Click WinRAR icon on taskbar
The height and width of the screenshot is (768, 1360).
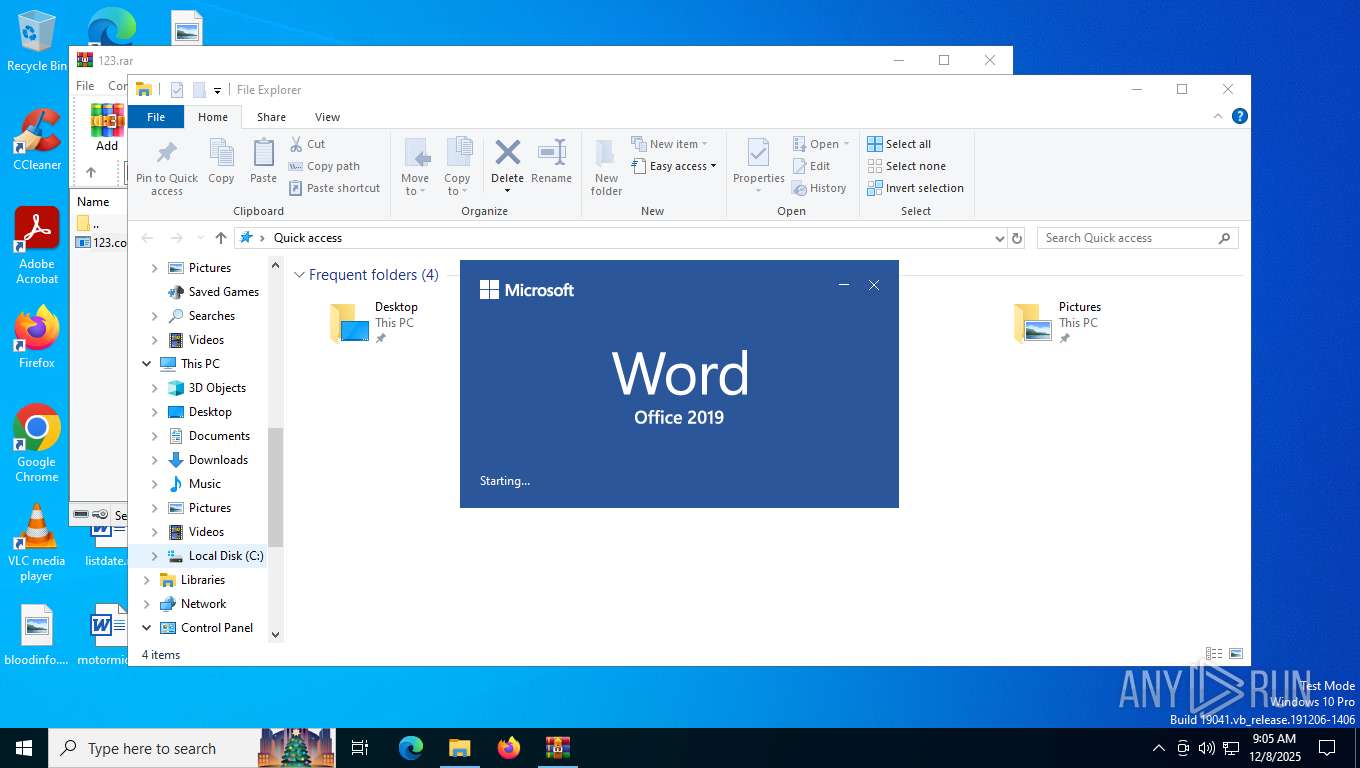(x=557, y=748)
